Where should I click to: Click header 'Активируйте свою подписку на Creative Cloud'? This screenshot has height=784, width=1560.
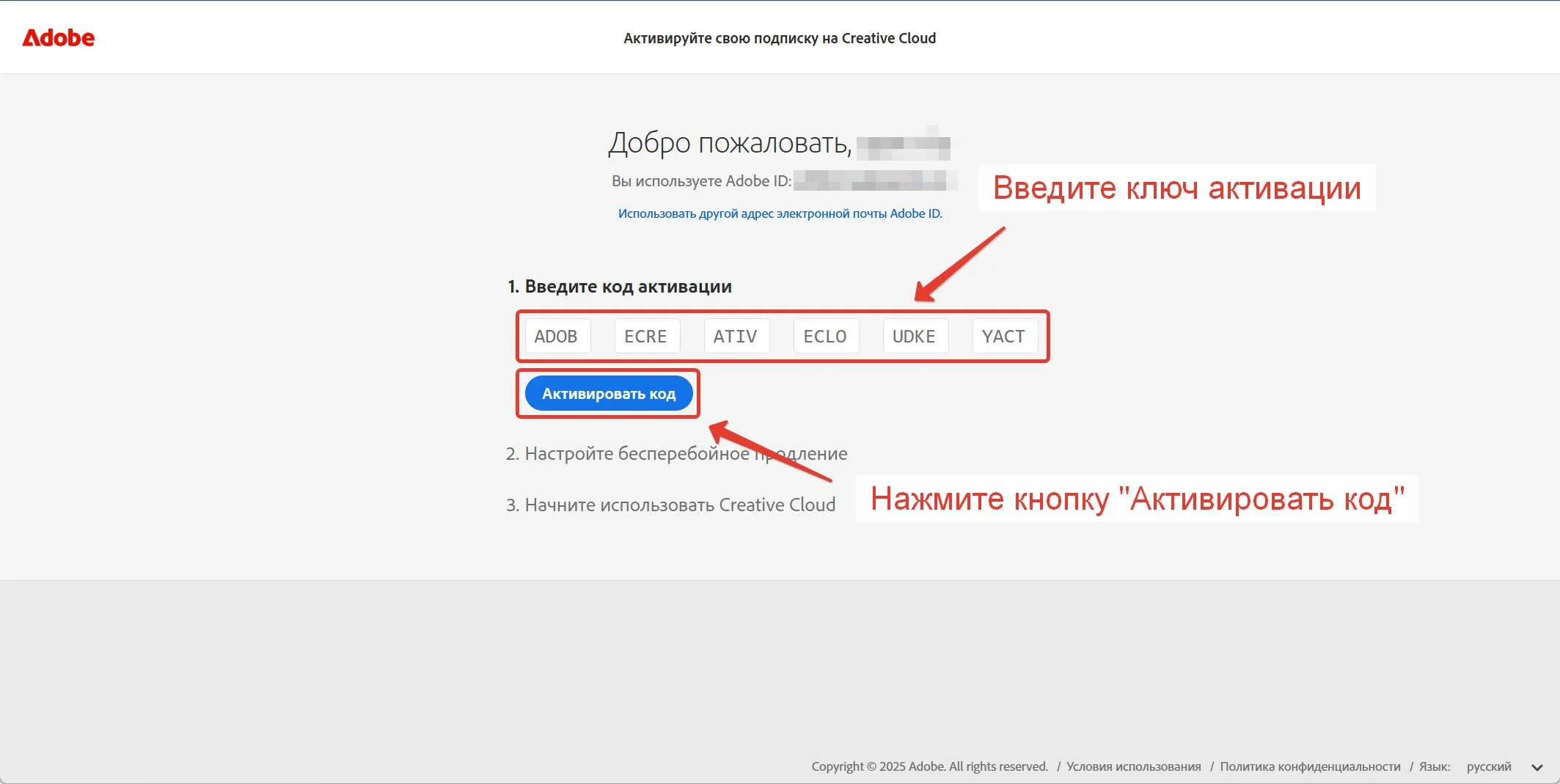(780, 38)
